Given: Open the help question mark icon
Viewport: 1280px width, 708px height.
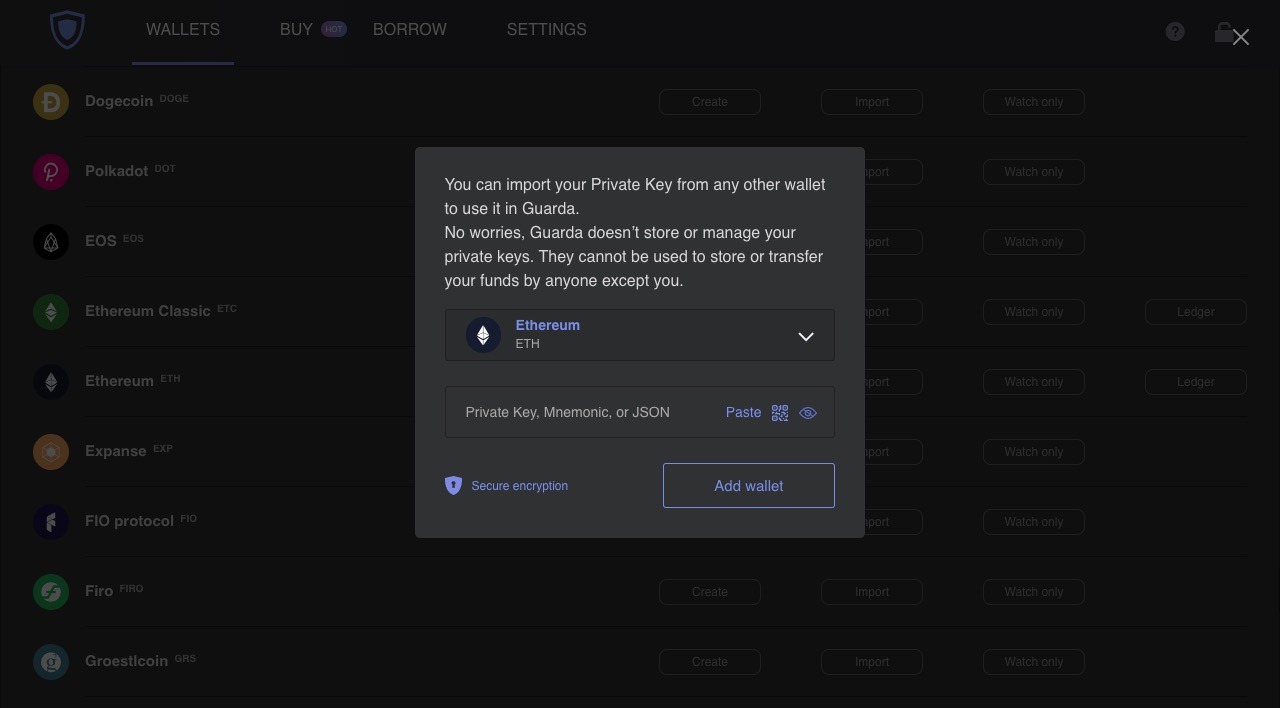Looking at the screenshot, I should [x=1175, y=32].
